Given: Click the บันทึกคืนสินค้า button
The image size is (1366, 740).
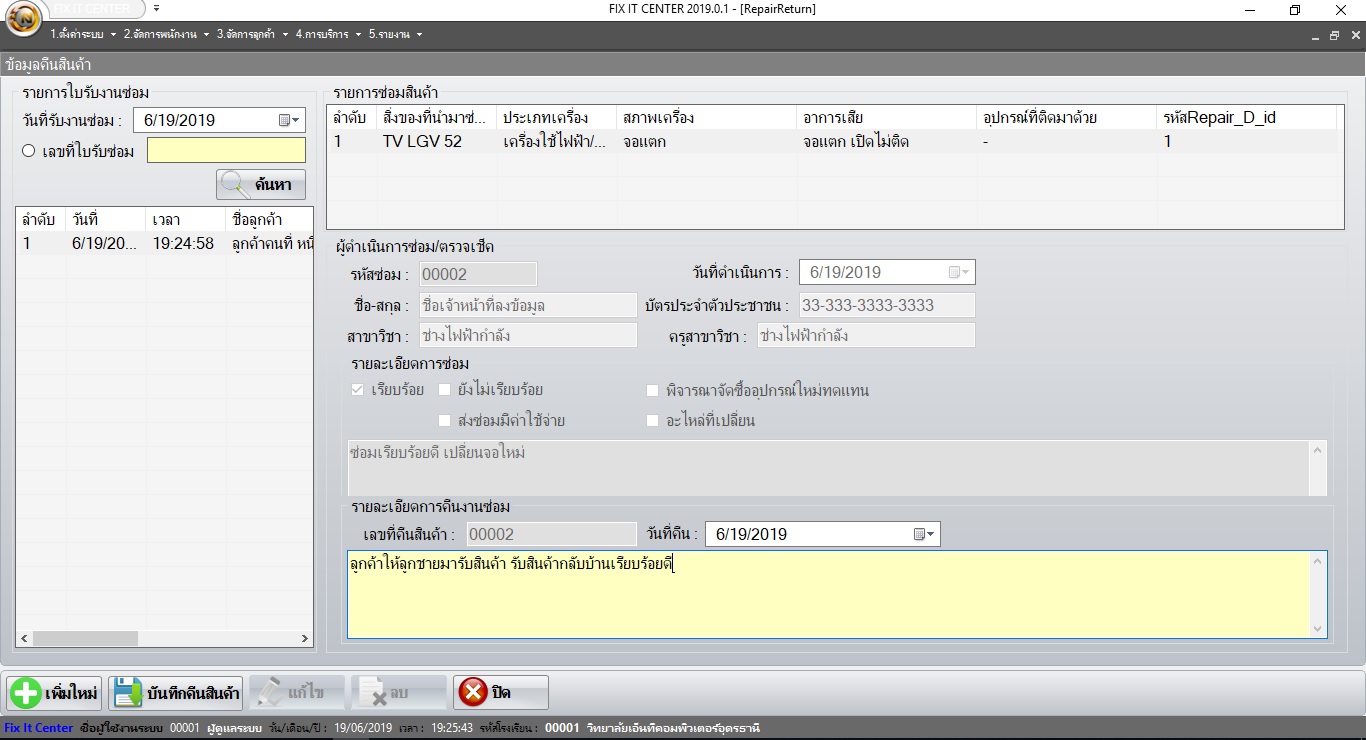Looking at the screenshot, I should [x=178, y=691].
